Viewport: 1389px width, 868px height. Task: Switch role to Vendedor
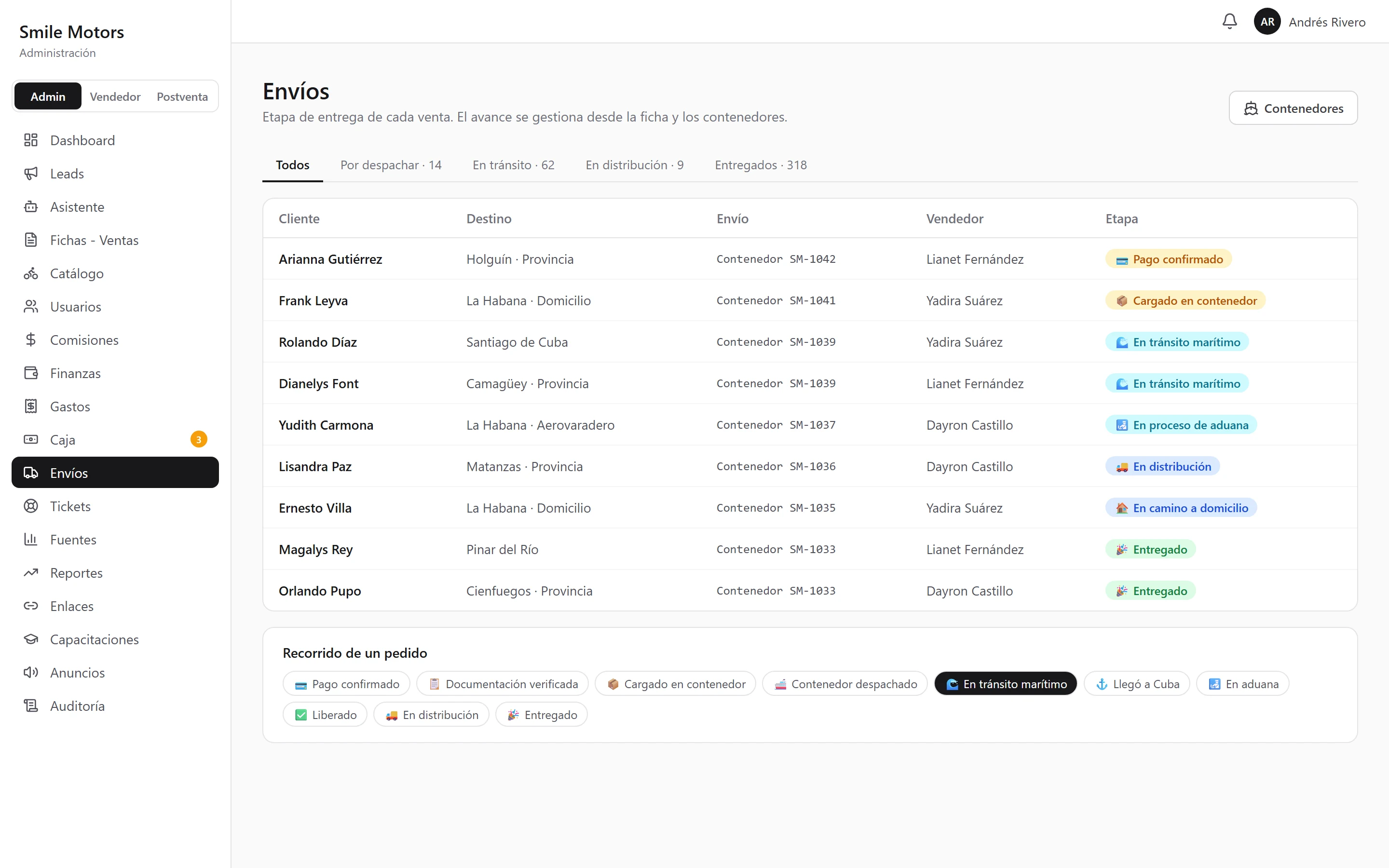click(115, 96)
